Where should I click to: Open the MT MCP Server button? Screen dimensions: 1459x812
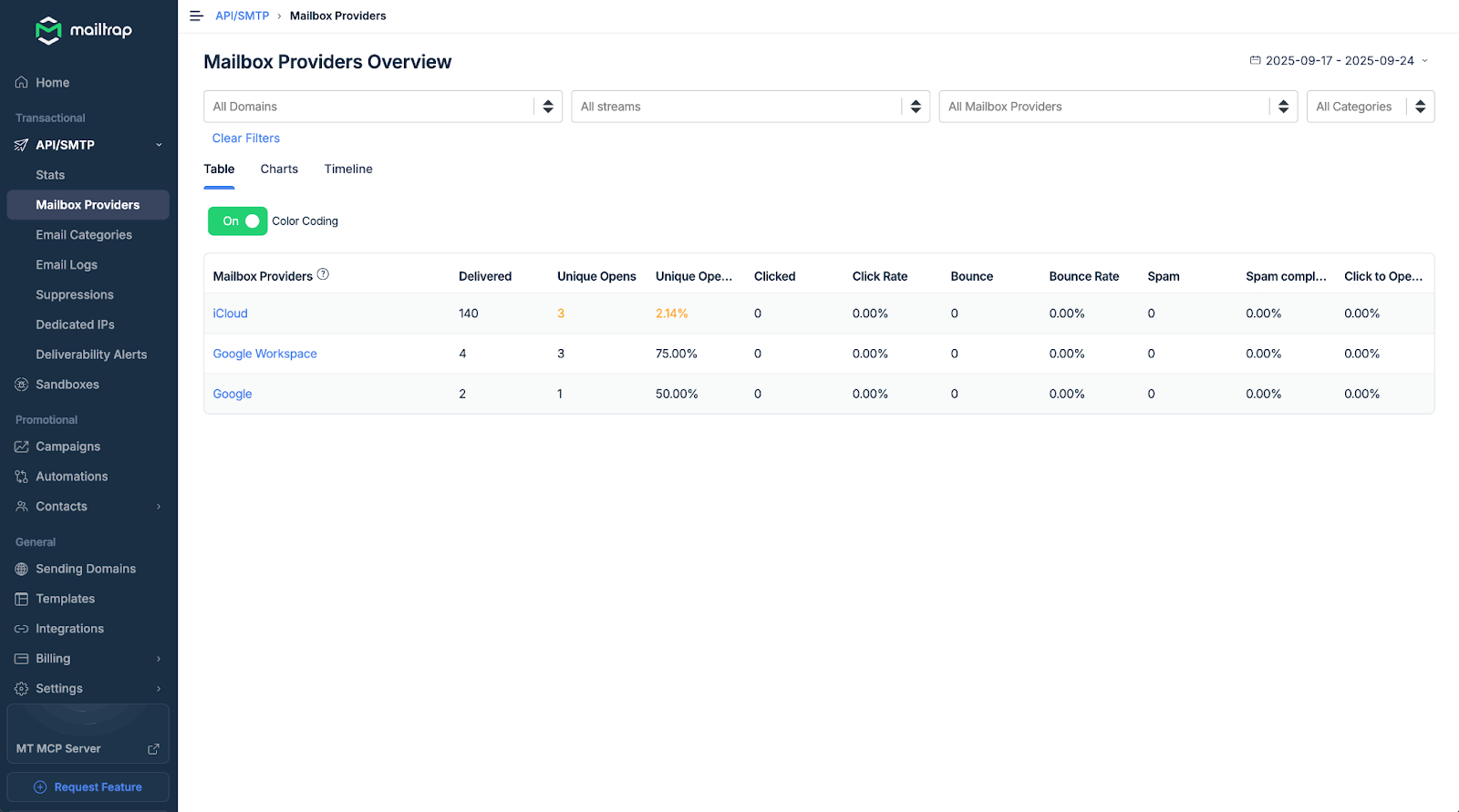tap(88, 734)
